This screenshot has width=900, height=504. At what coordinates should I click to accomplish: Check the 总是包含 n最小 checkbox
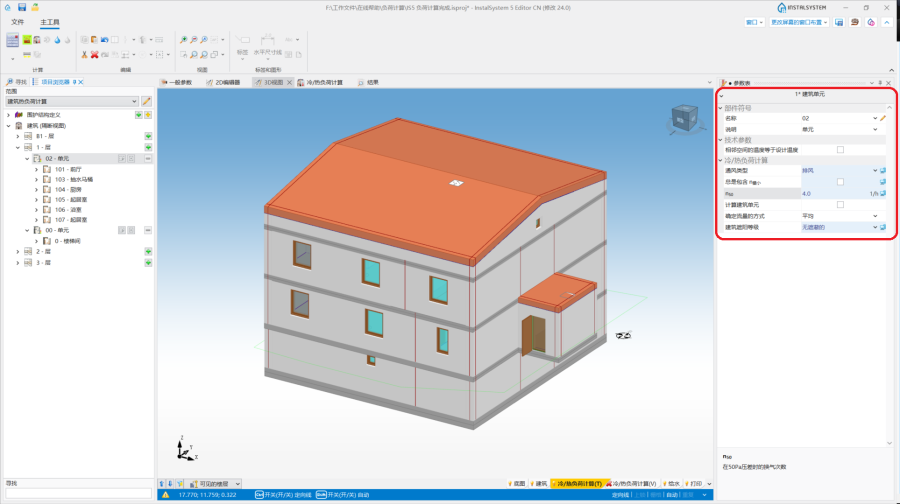840,182
